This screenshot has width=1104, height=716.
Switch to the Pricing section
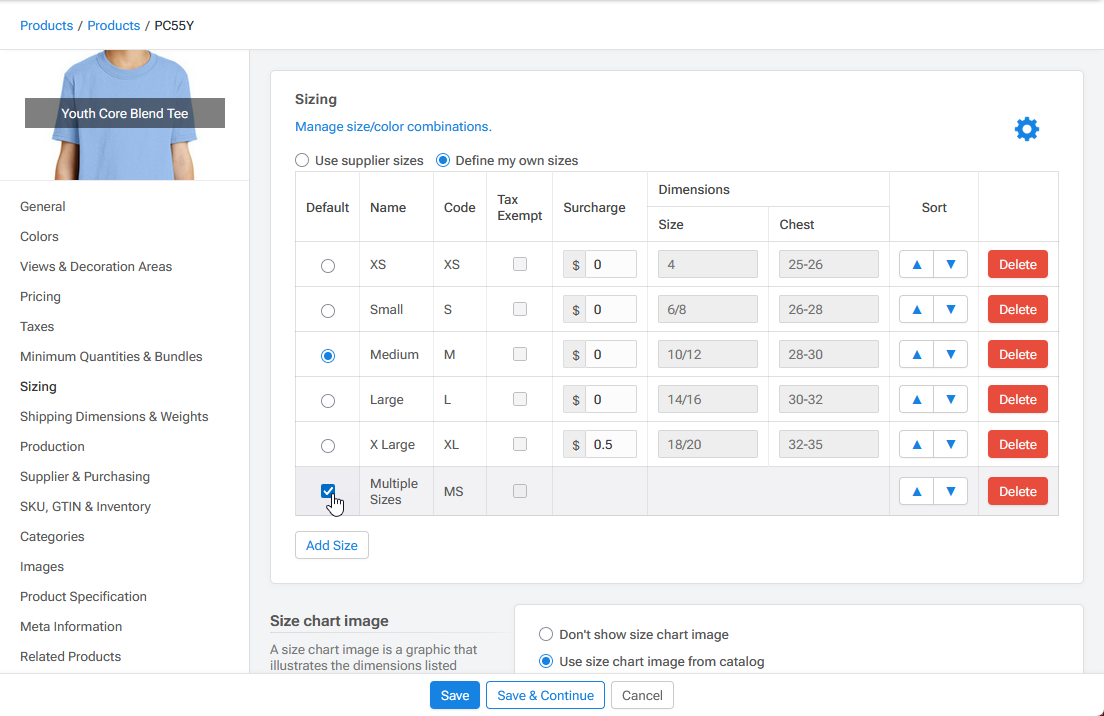tap(40, 296)
